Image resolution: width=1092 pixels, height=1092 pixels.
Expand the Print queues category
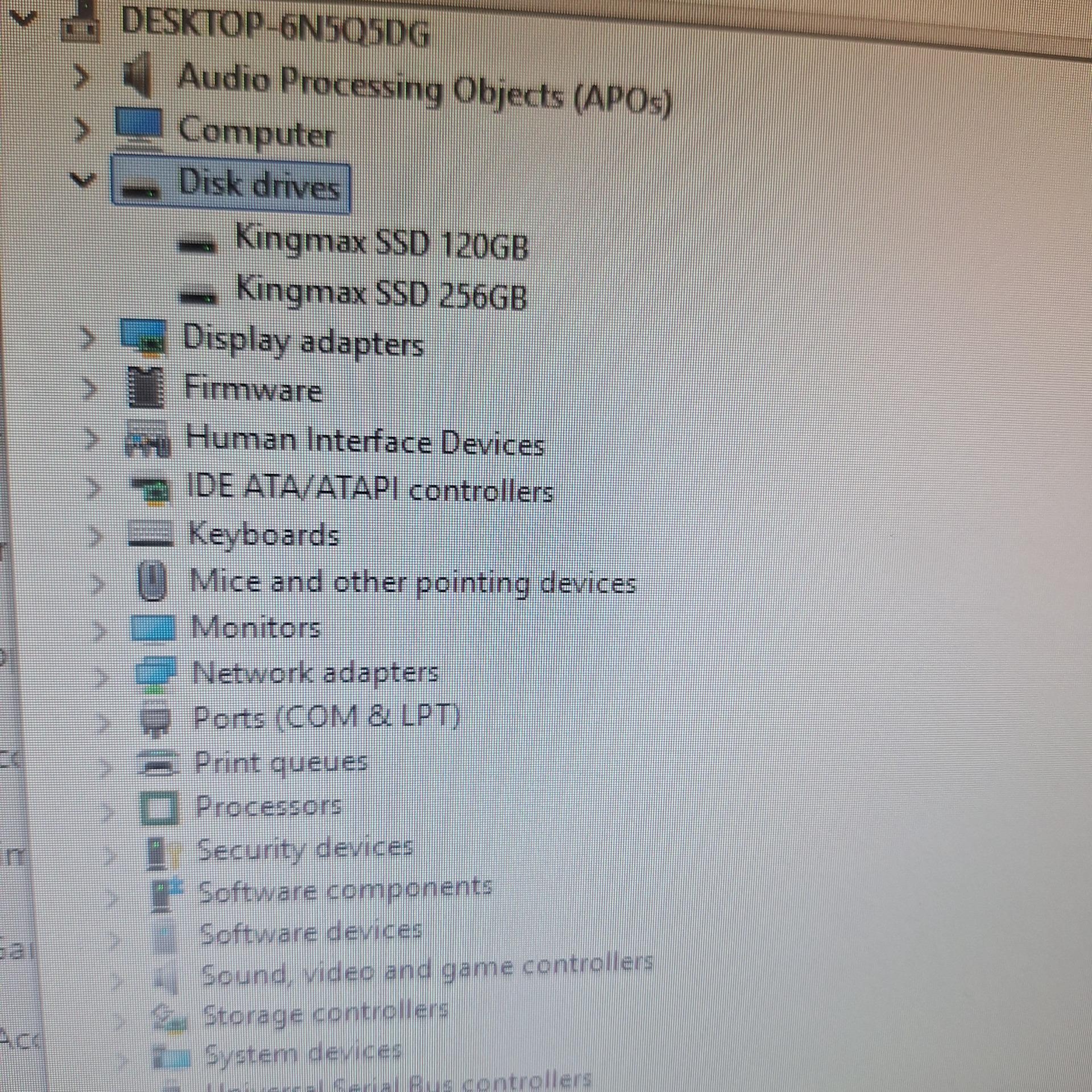point(106,768)
